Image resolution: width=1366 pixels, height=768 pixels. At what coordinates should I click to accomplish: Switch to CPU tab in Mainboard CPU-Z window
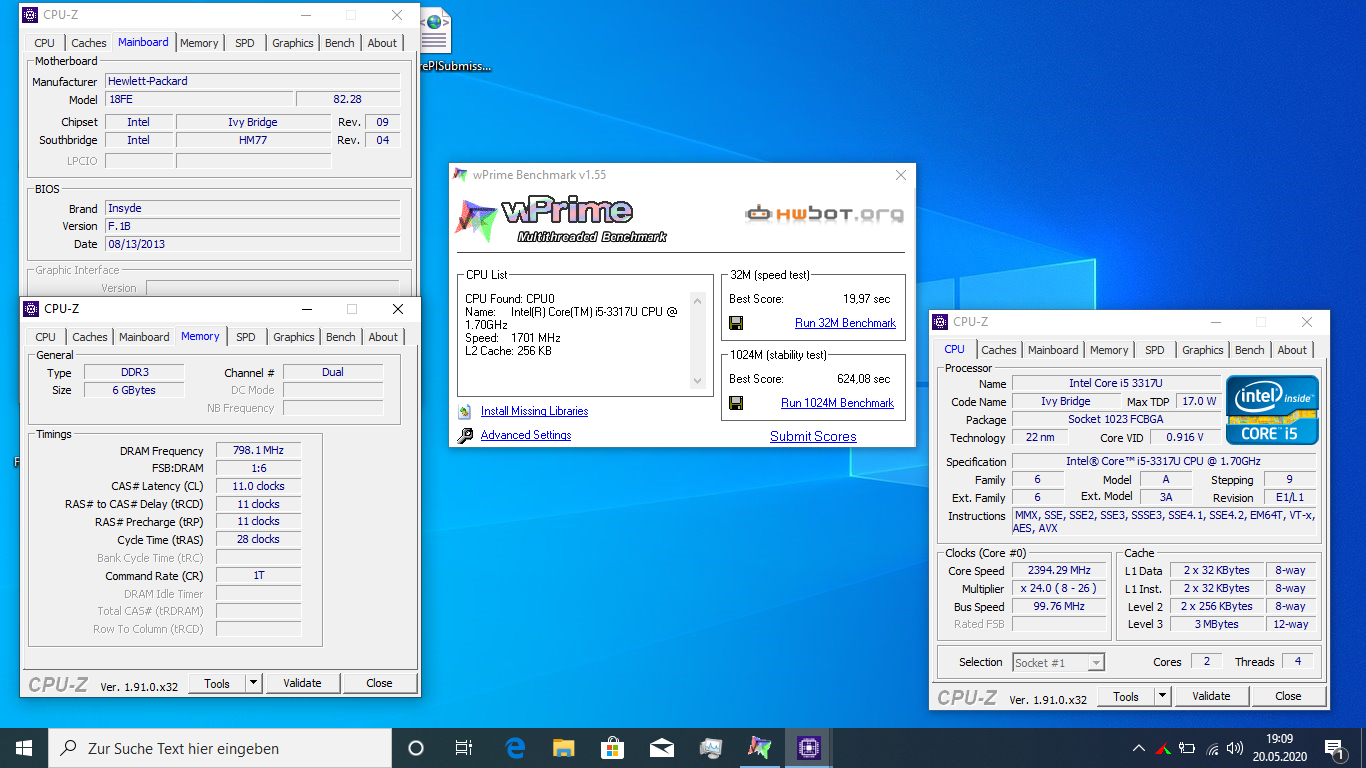click(45, 43)
